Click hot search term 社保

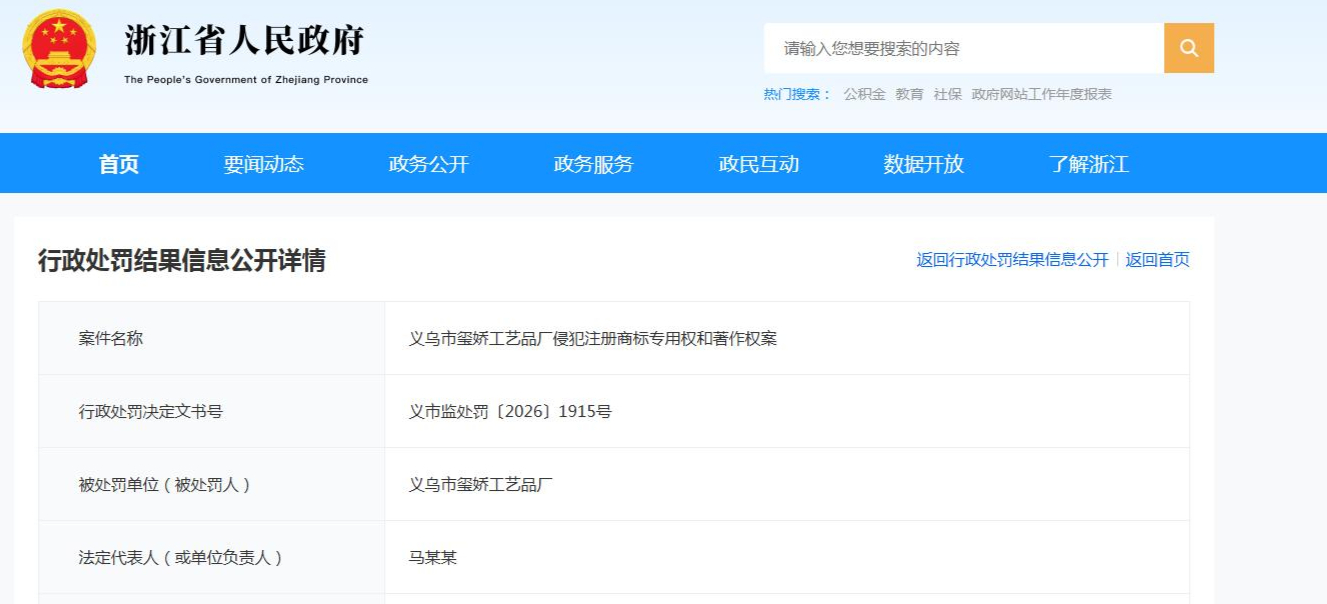pos(947,94)
